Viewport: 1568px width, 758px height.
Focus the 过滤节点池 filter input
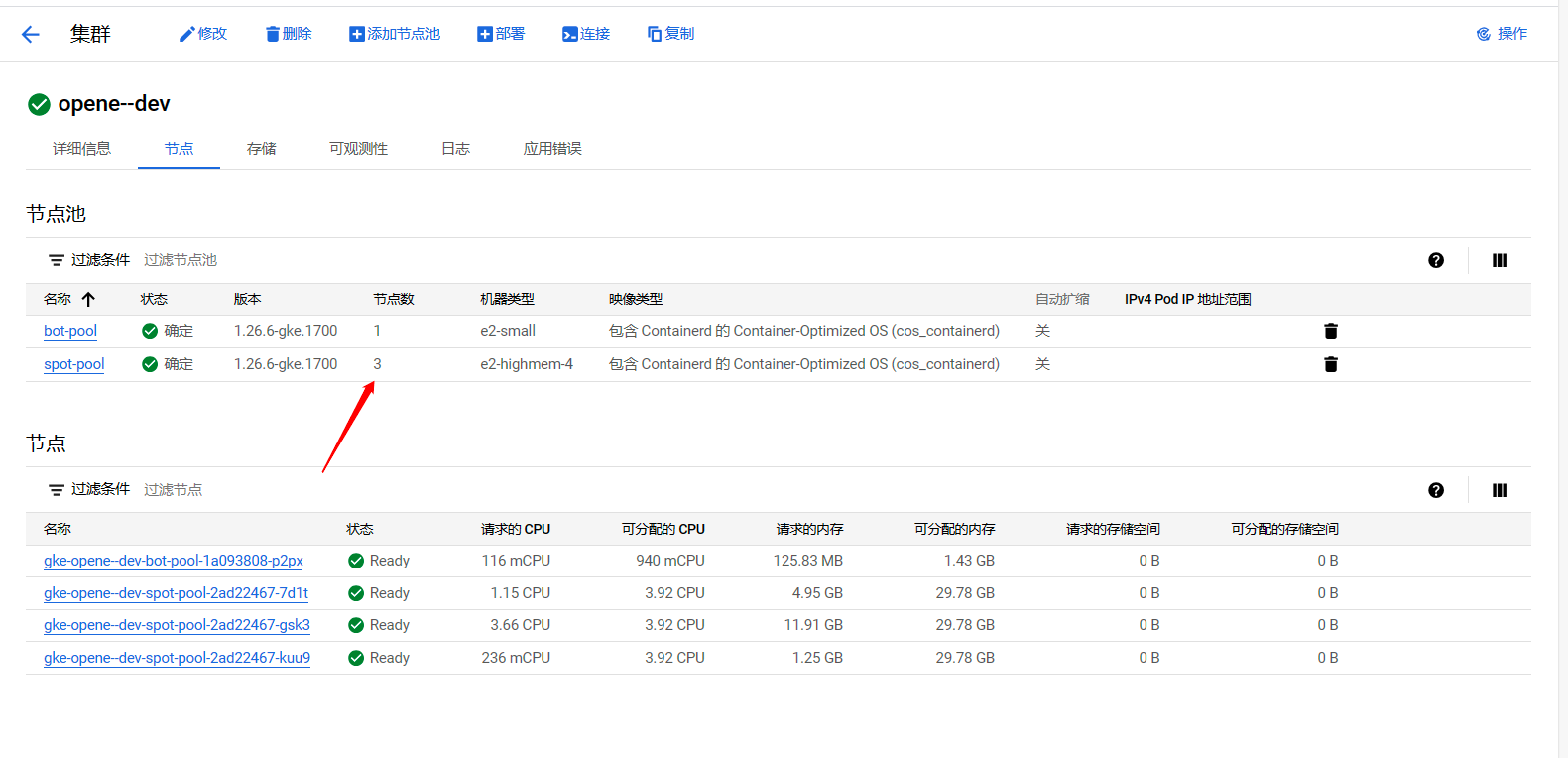click(x=180, y=260)
